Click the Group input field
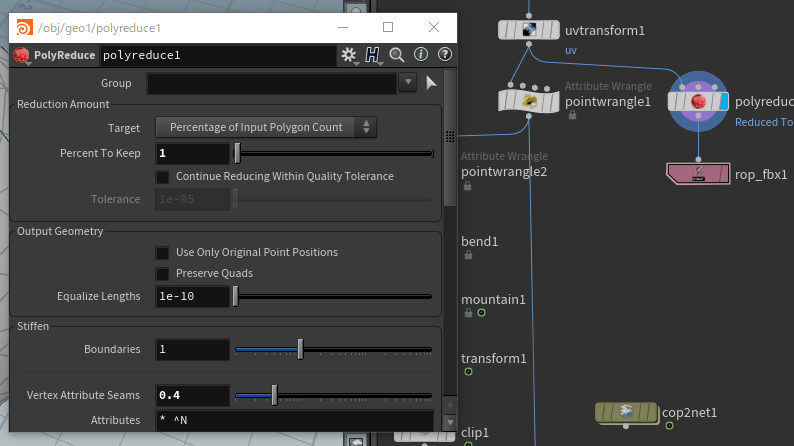The width and height of the screenshot is (794, 446). pyautogui.click(x=271, y=83)
